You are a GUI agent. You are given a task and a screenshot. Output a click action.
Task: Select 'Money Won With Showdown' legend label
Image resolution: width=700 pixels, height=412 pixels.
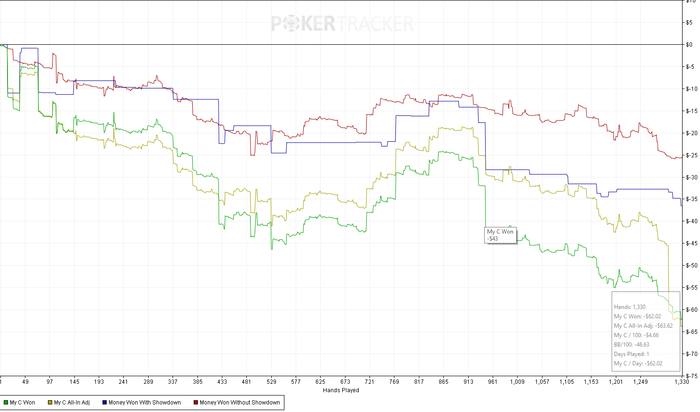tap(145, 403)
